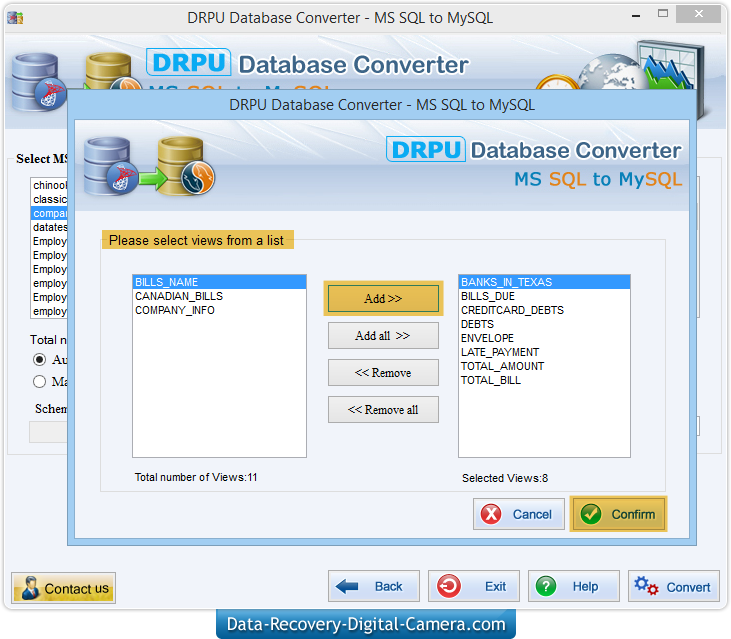Click the globe graphic in main banner
The image size is (731, 639).
click(x=611, y=72)
